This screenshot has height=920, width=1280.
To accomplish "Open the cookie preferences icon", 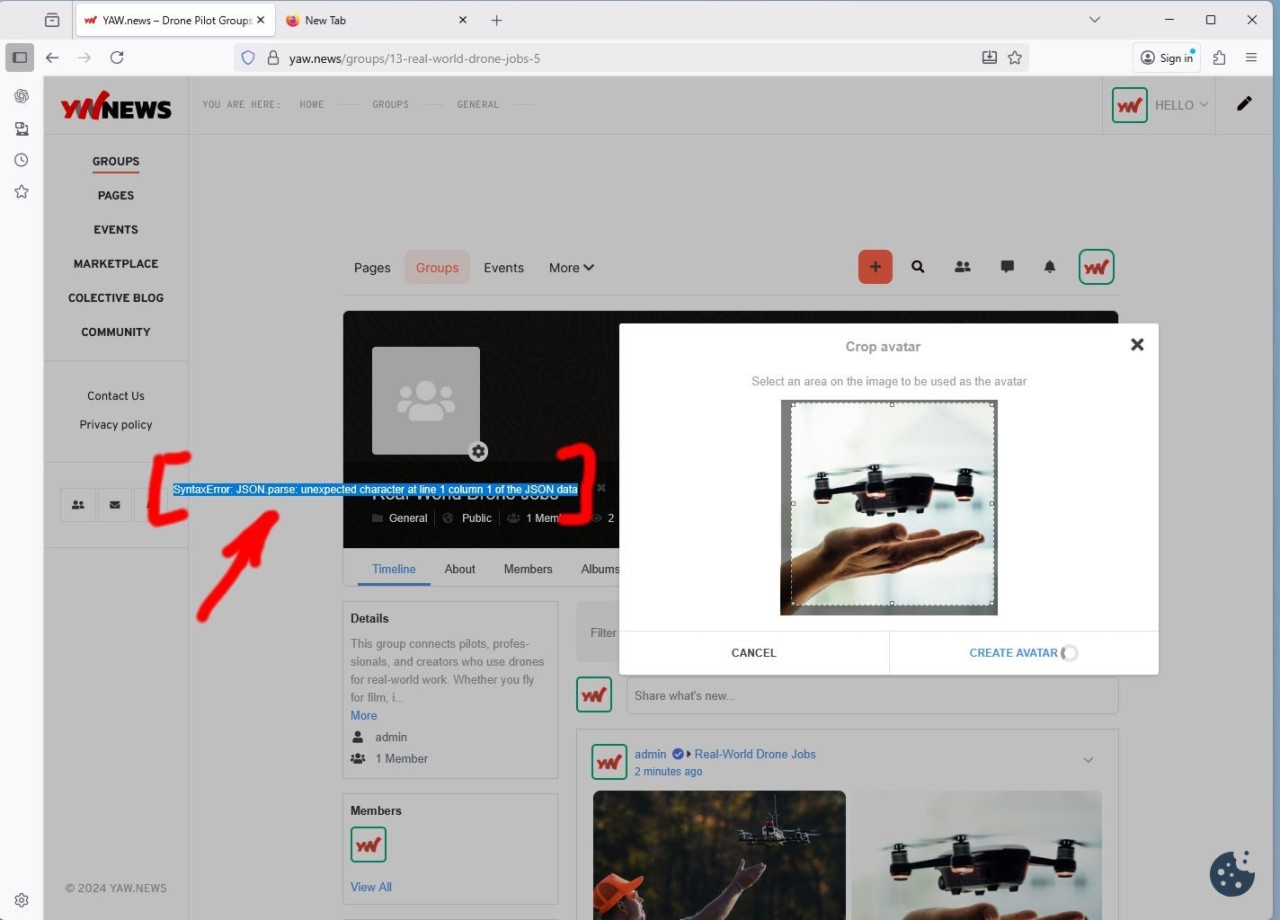I will (1231, 873).
